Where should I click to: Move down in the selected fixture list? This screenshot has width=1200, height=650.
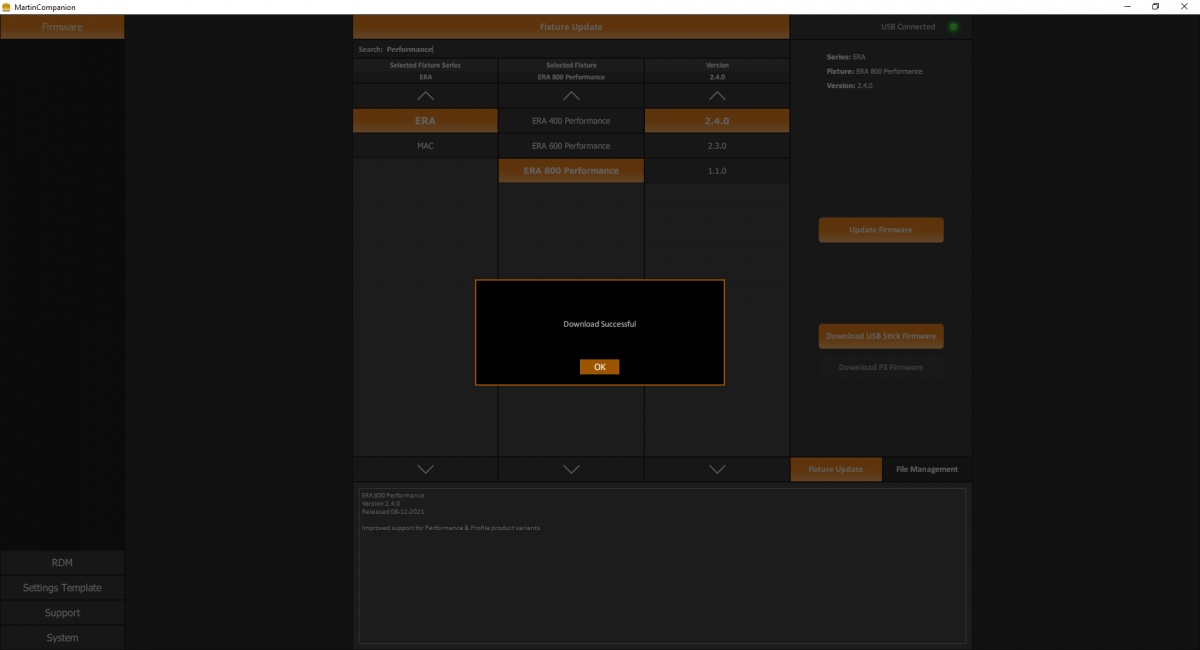pos(571,469)
